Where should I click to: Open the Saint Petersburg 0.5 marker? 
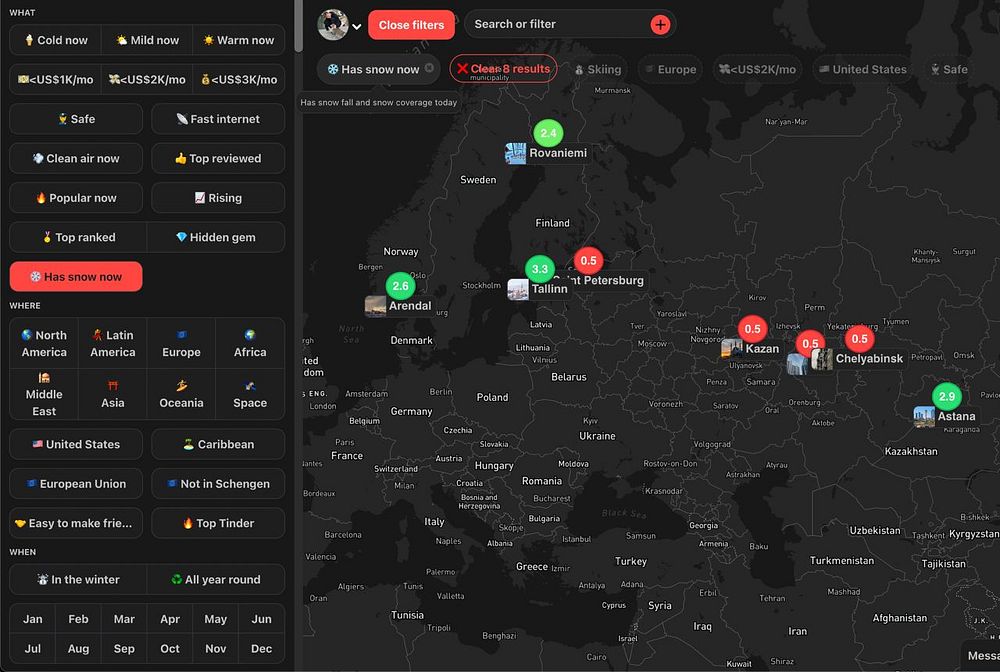point(589,261)
